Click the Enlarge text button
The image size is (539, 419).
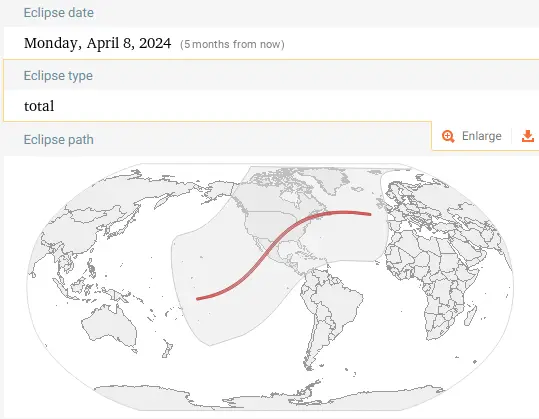(x=482, y=136)
